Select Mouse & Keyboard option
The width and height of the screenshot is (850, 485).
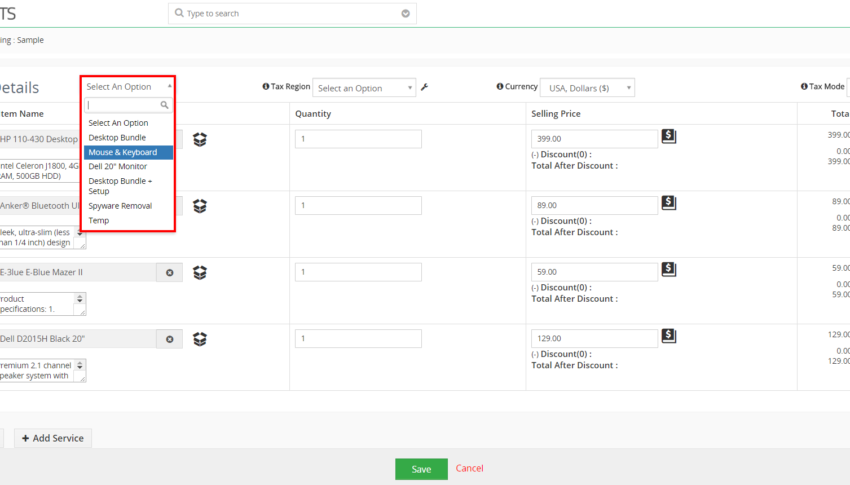tap(128, 152)
